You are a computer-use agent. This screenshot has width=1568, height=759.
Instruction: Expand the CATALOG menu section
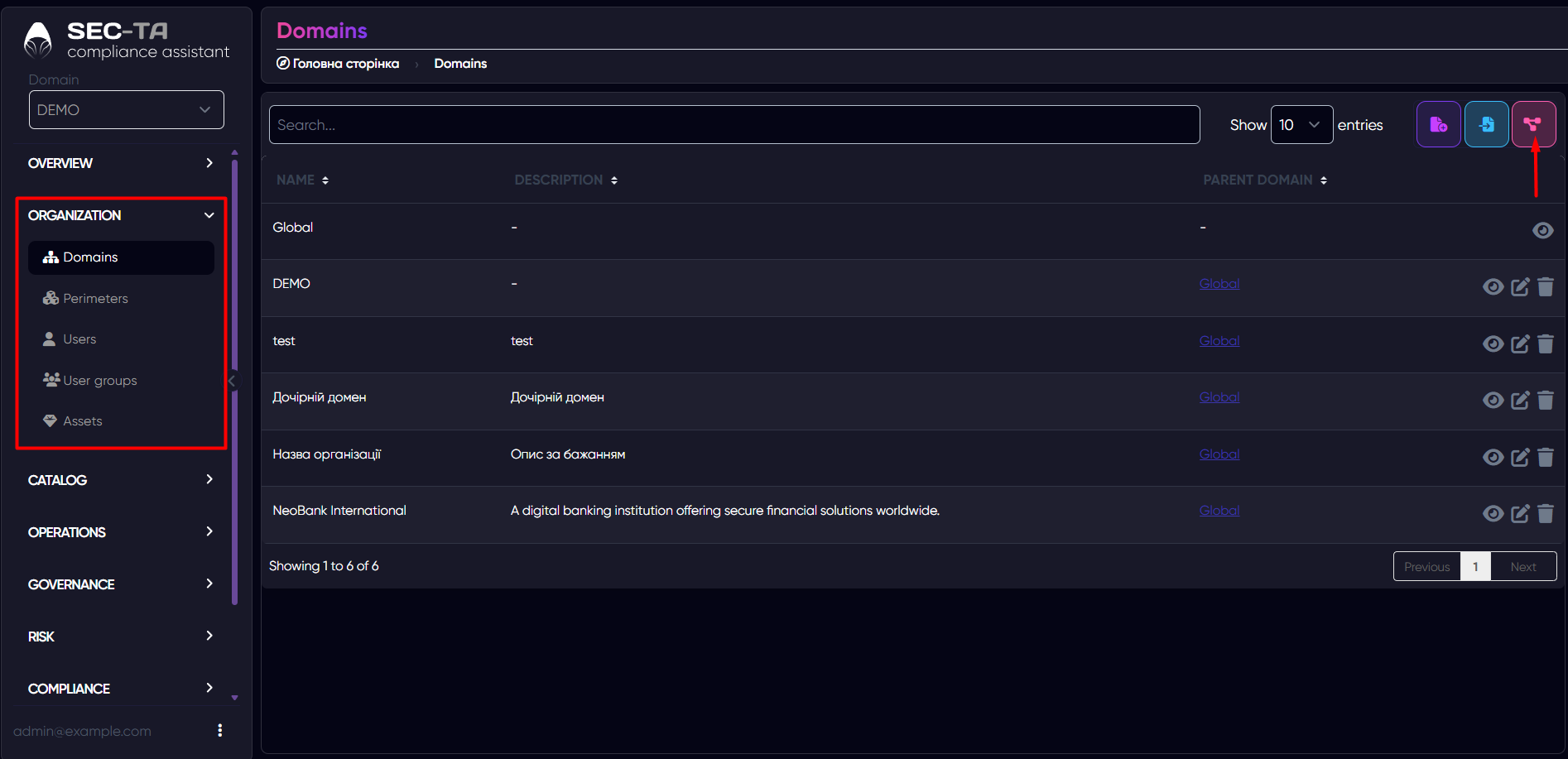121,480
